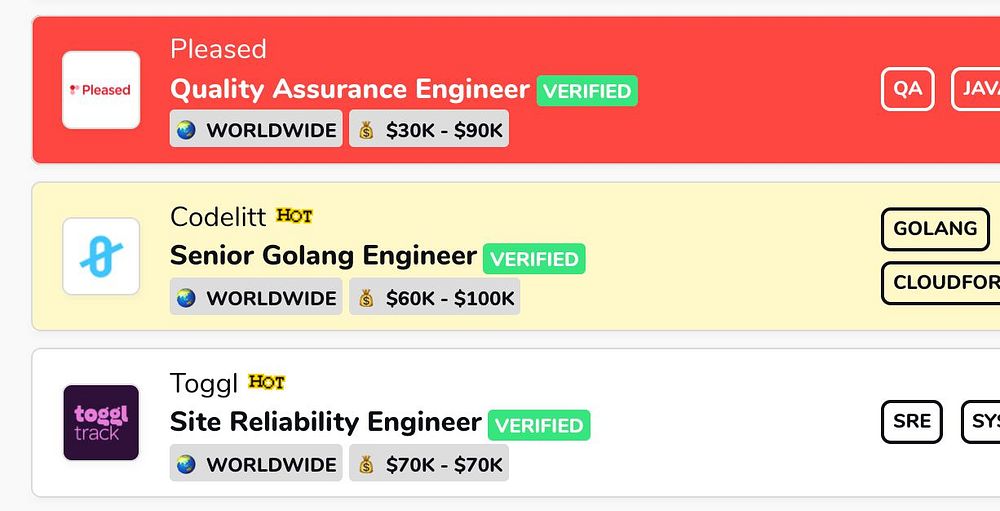Click the HOT badge beside Toggl
Viewport: 1000px width, 511px height.
pyautogui.click(x=267, y=382)
